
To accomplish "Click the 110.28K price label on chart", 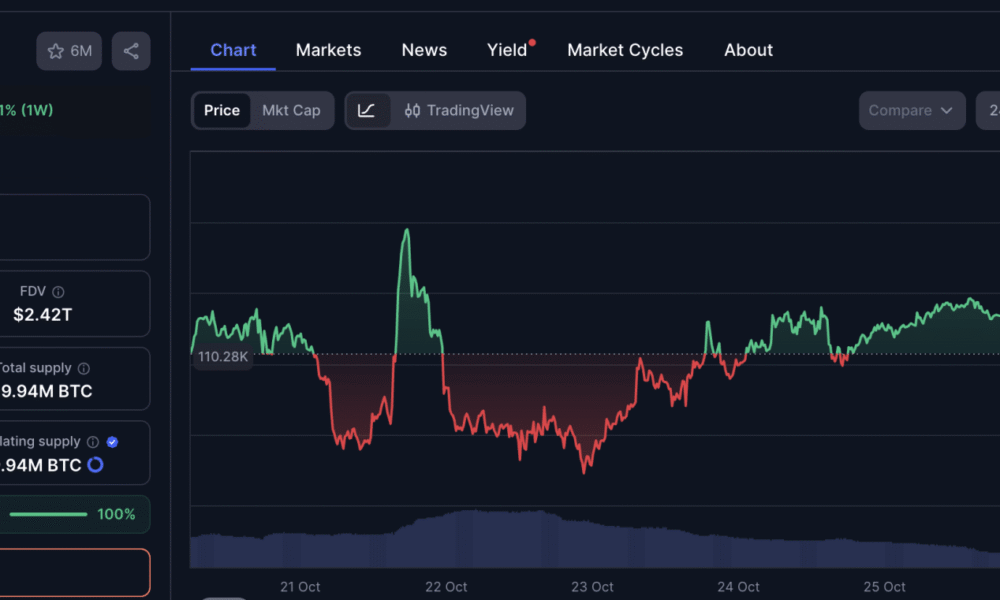I will coord(222,356).
